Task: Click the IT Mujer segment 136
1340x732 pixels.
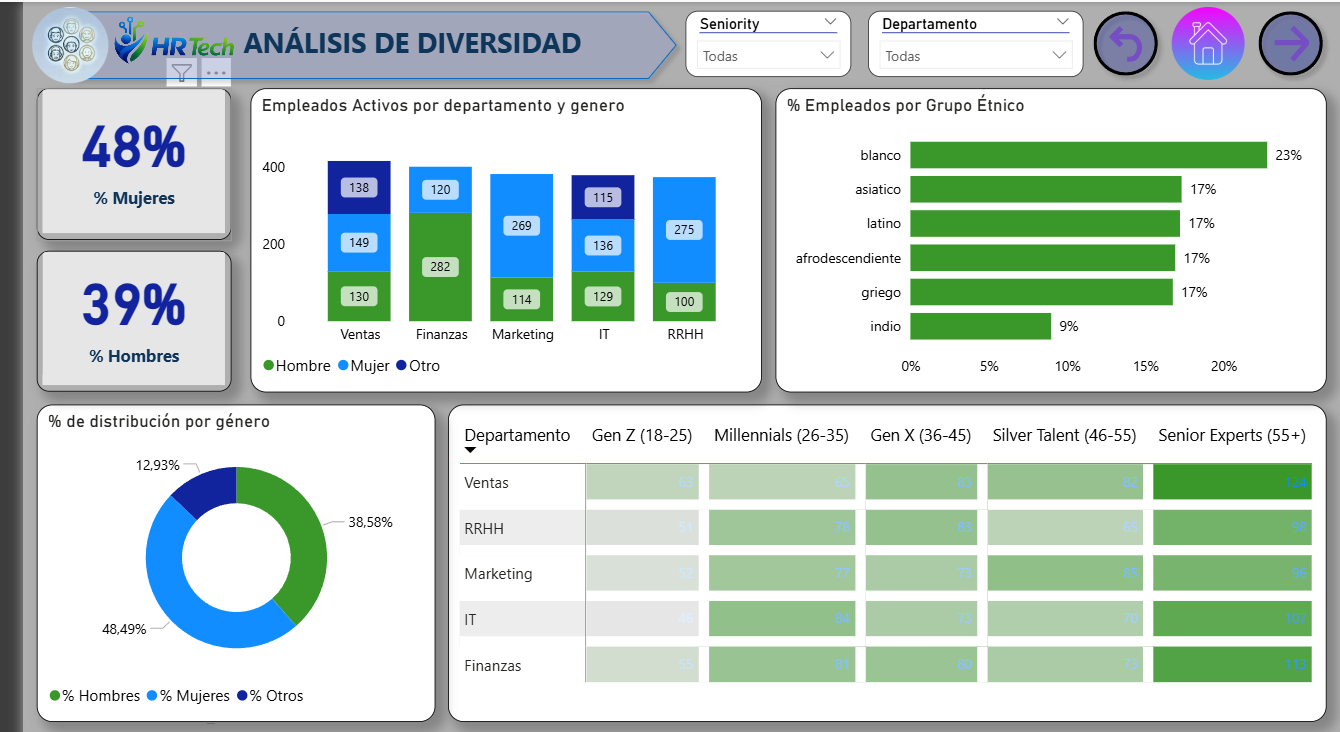Action: tap(603, 246)
